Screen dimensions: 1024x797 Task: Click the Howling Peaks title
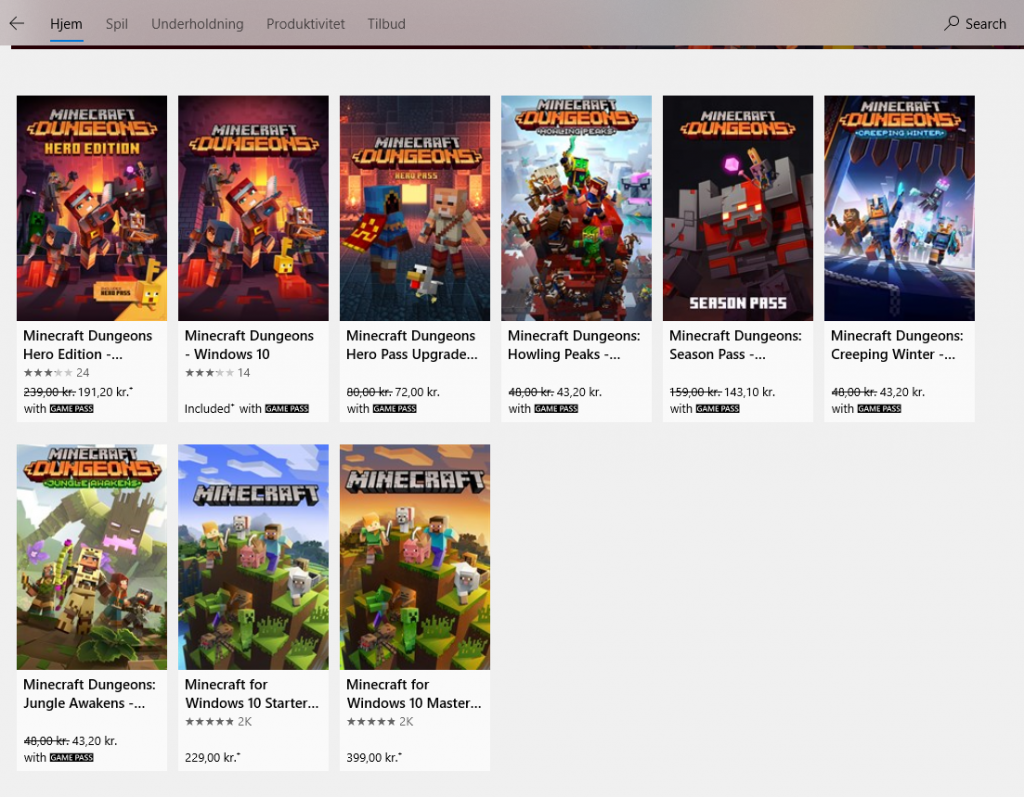(x=574, y=345)
